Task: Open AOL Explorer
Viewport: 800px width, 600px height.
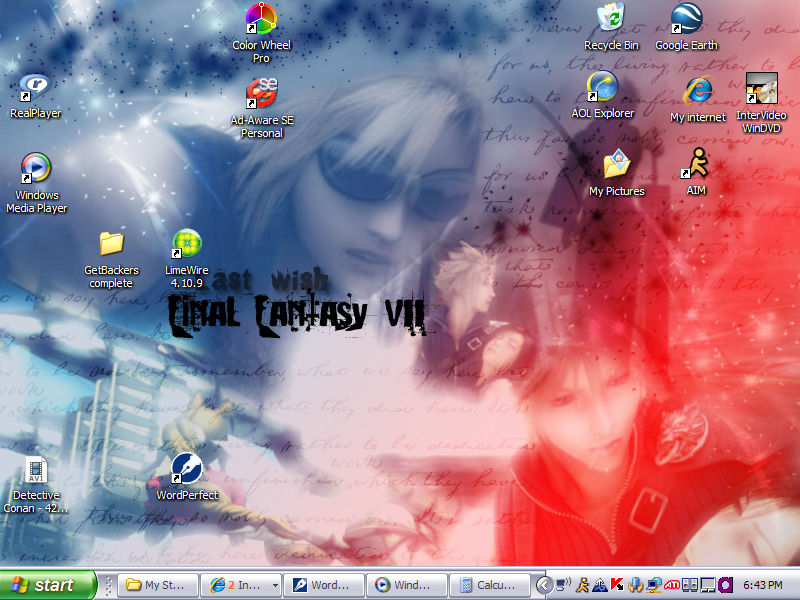Action: tap(602, 88)
